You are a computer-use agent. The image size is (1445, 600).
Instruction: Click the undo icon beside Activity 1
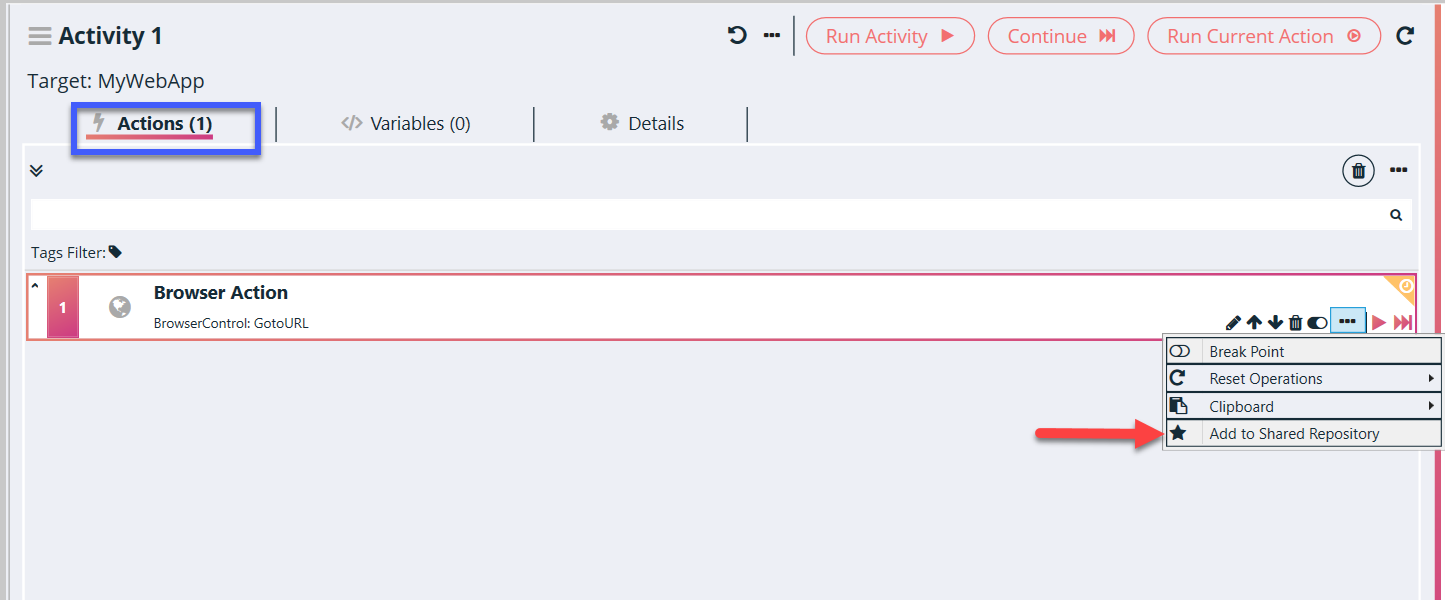(737, 36)
